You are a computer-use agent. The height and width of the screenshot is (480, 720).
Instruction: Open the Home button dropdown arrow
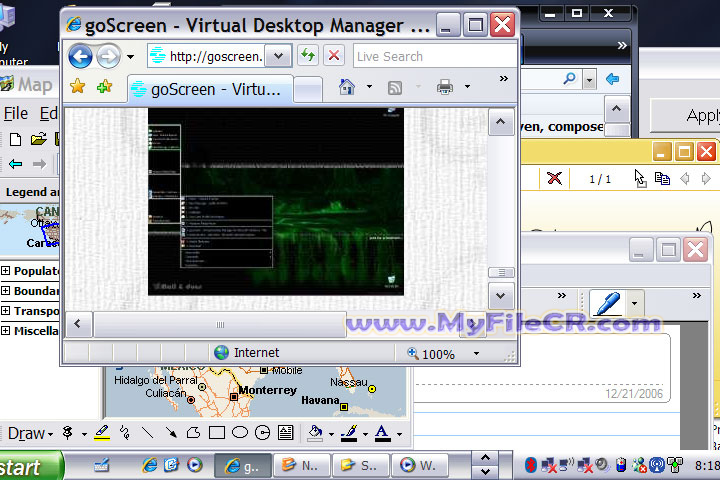(369, 86)
